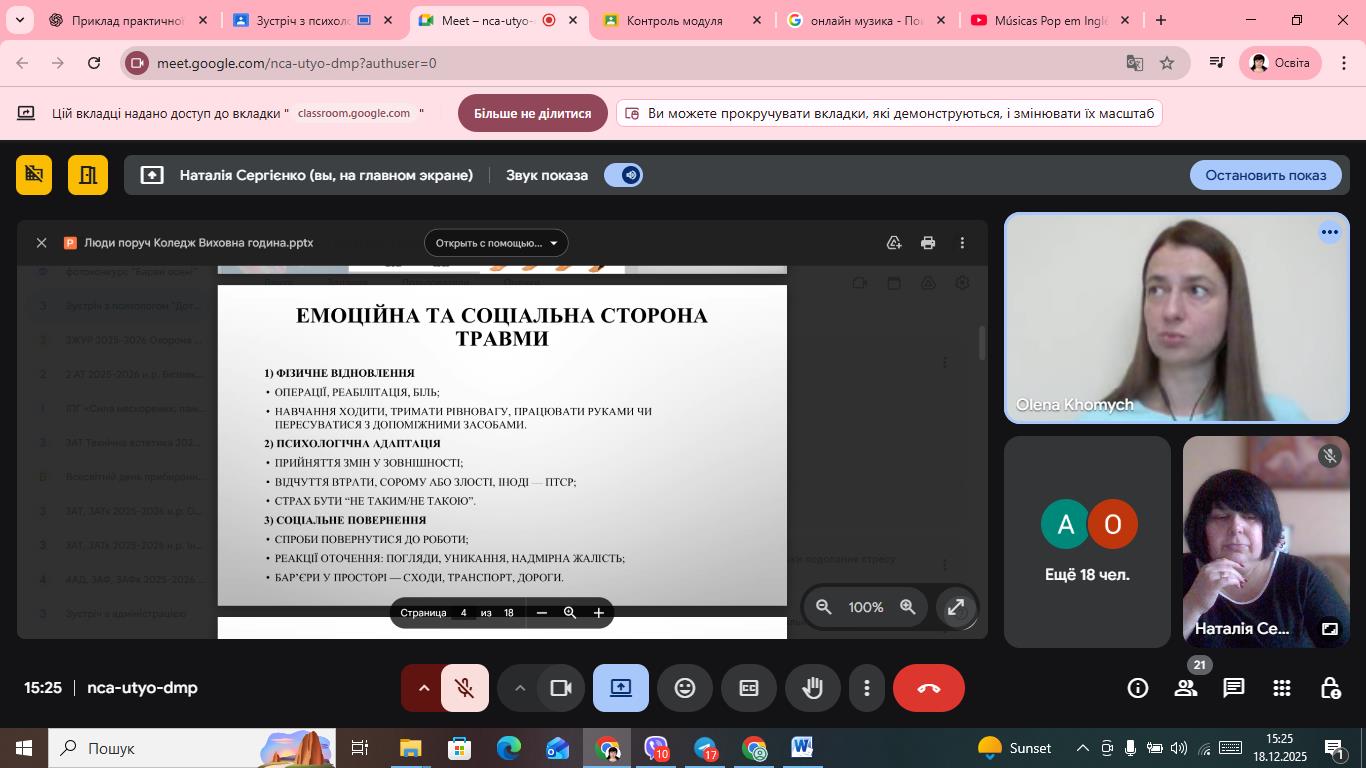Expand the microphone audio settings arrow

(x=423, y=688)
